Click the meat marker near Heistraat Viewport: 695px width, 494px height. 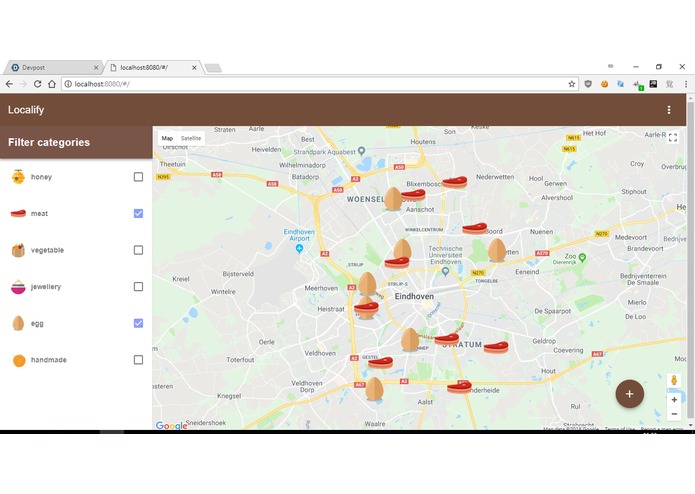(x=366, y=307)
